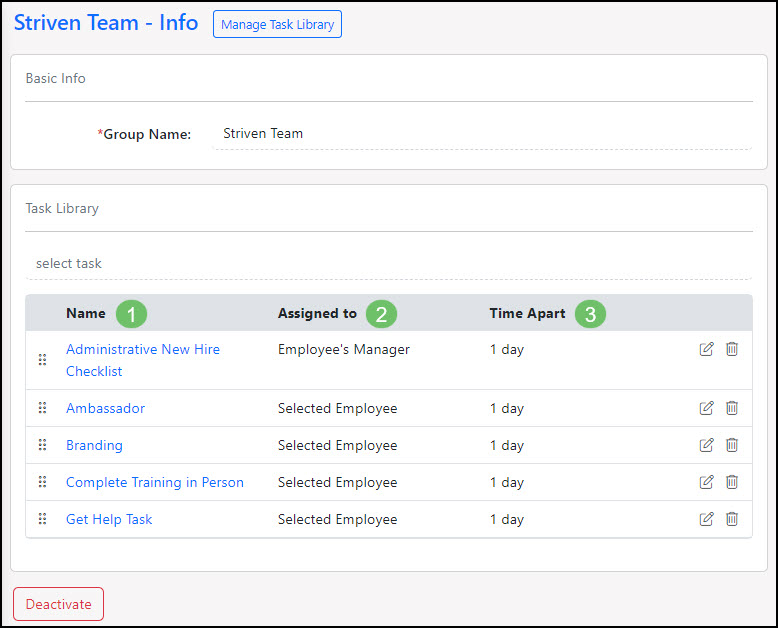The height and width of the screenshot is (628, 778).
Task: Click the Striven Team - Info heading
Action: 106,23
